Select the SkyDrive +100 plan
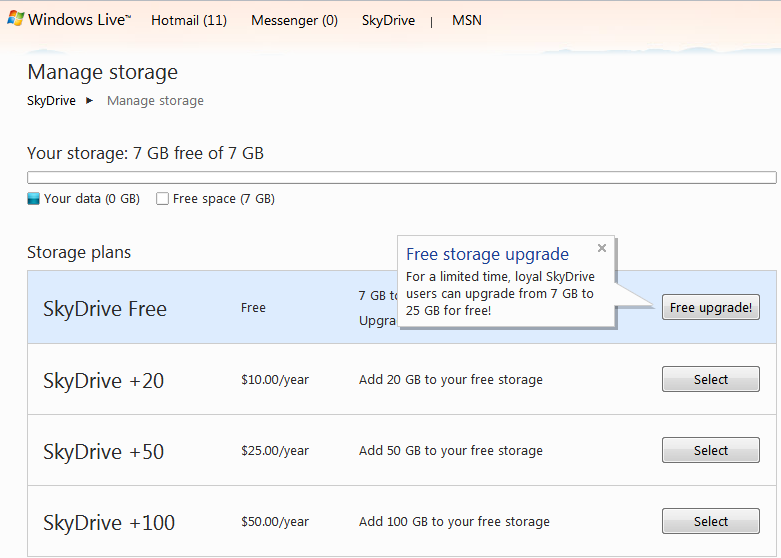The width and height of the screenshot is (781, 558). [x=711, y=521]
